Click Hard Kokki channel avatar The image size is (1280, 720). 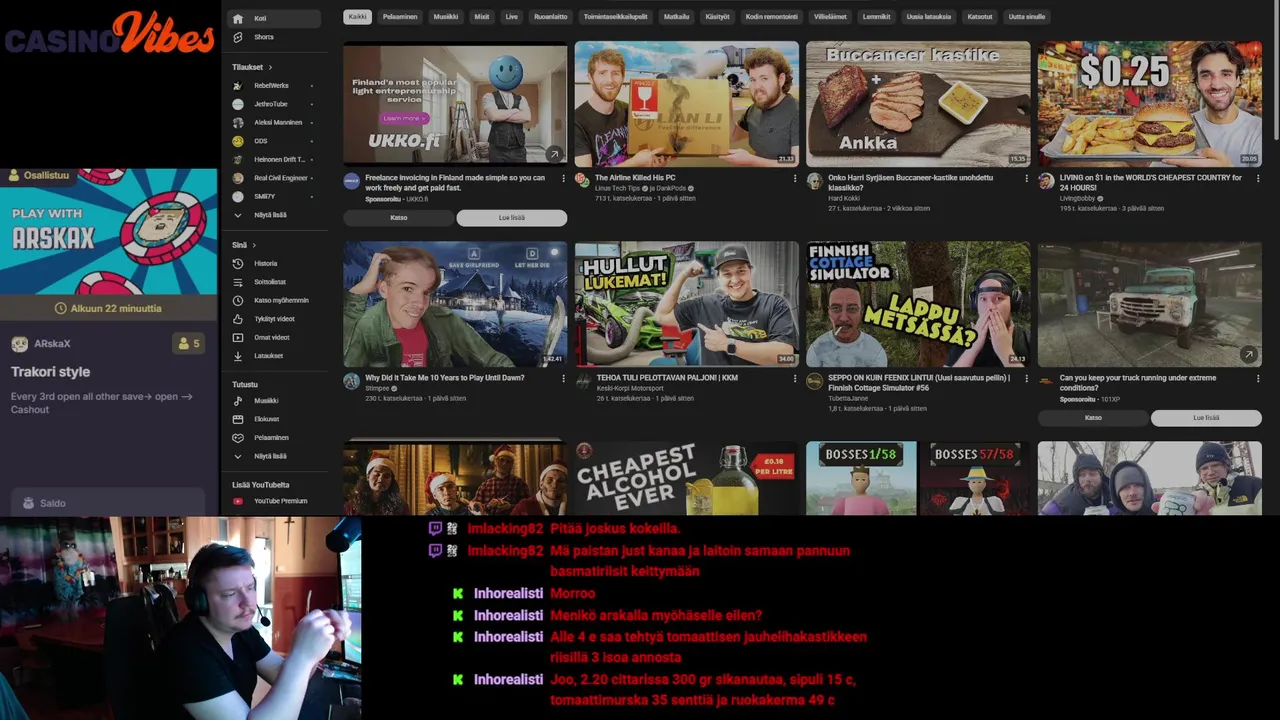pyautogui.click(x=814, y=181)
